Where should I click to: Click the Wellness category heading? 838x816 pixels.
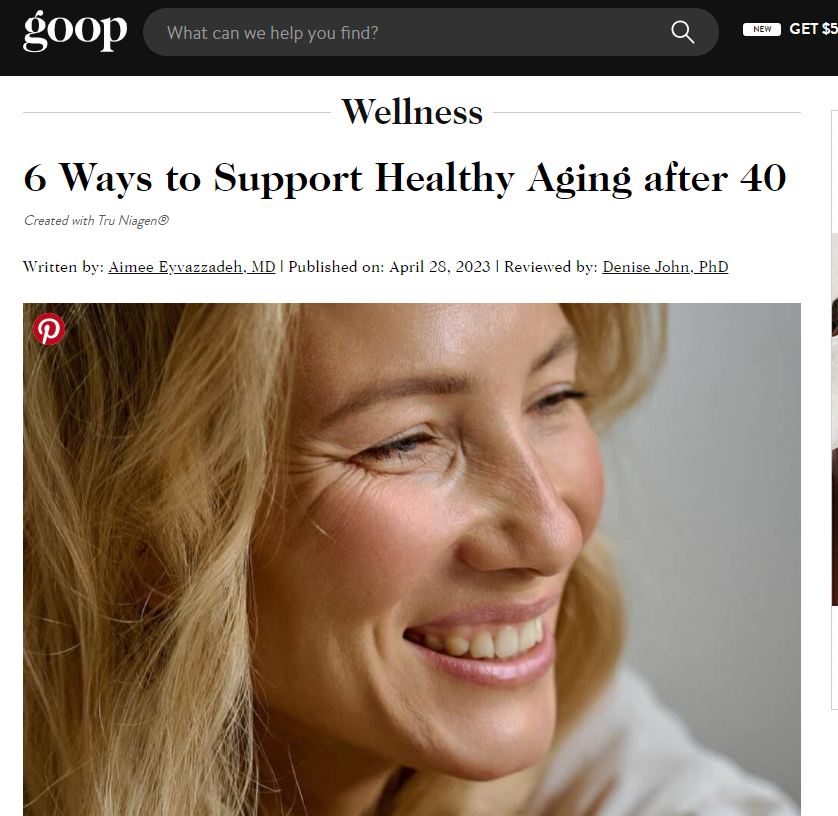click(x=412, y=112)
